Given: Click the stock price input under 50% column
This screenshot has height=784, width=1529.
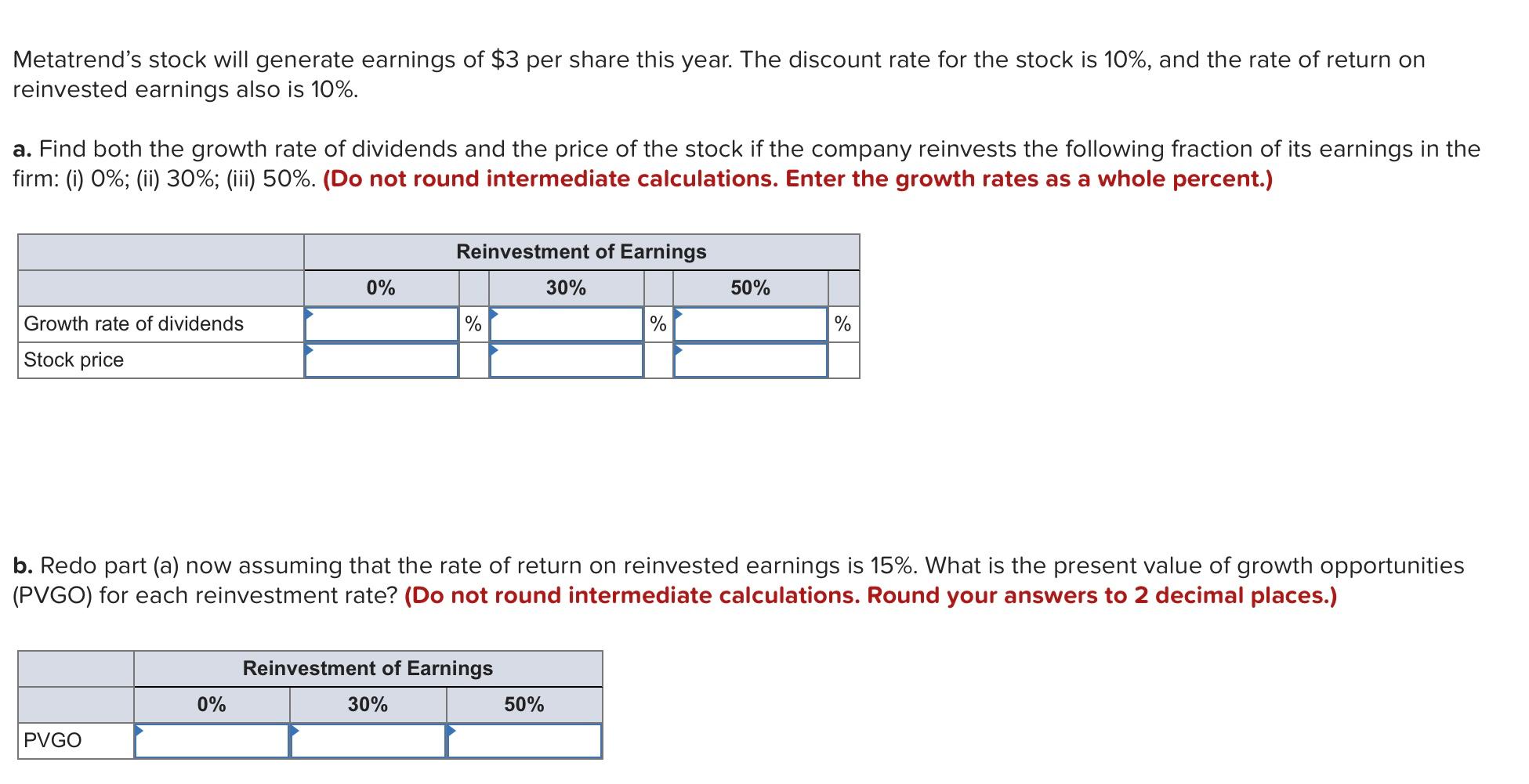Looking at the screenshot, I should click(x=748, y=360).
